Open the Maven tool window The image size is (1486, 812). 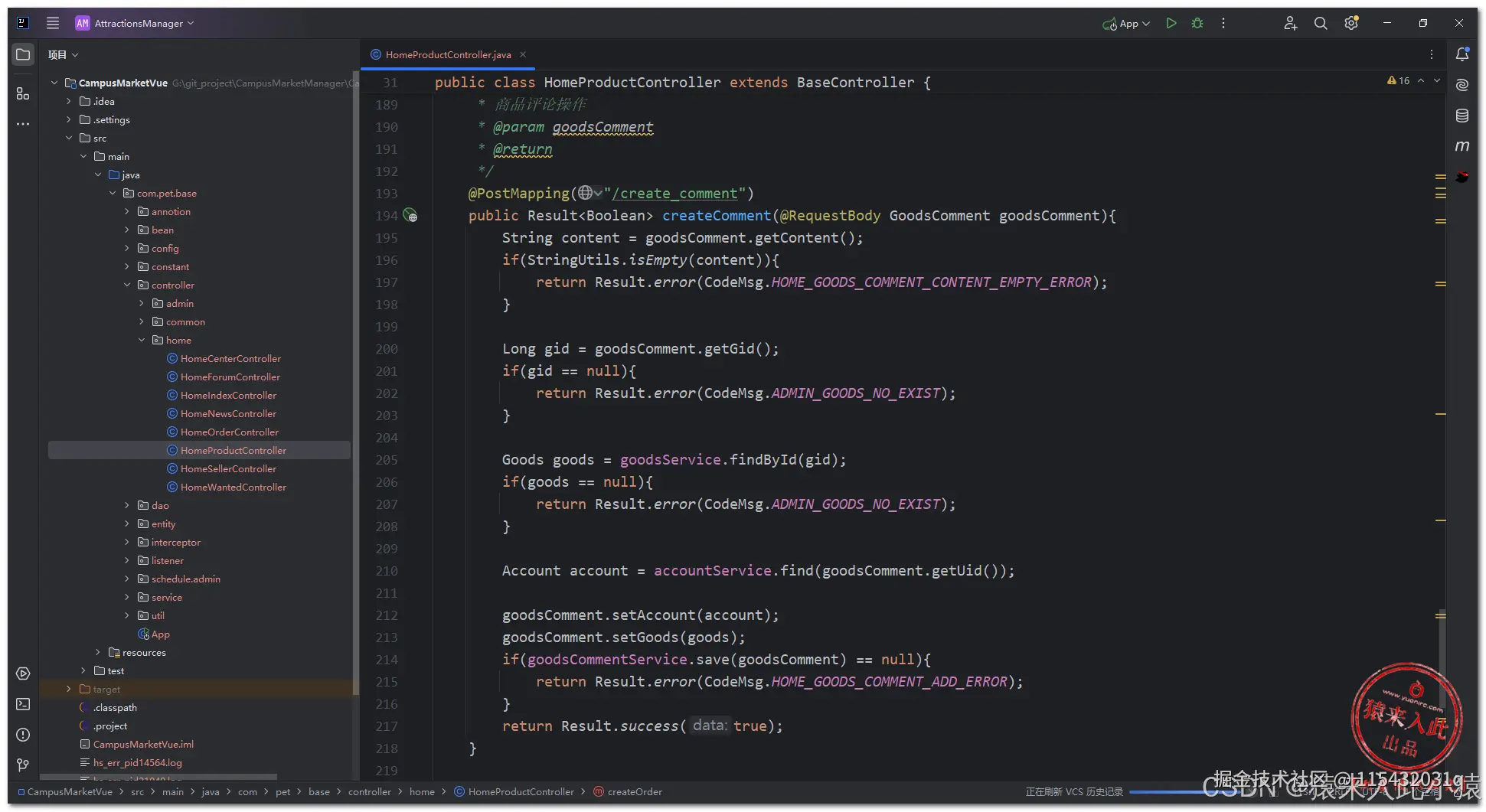pyautogui.click(x=1462, y=145)
